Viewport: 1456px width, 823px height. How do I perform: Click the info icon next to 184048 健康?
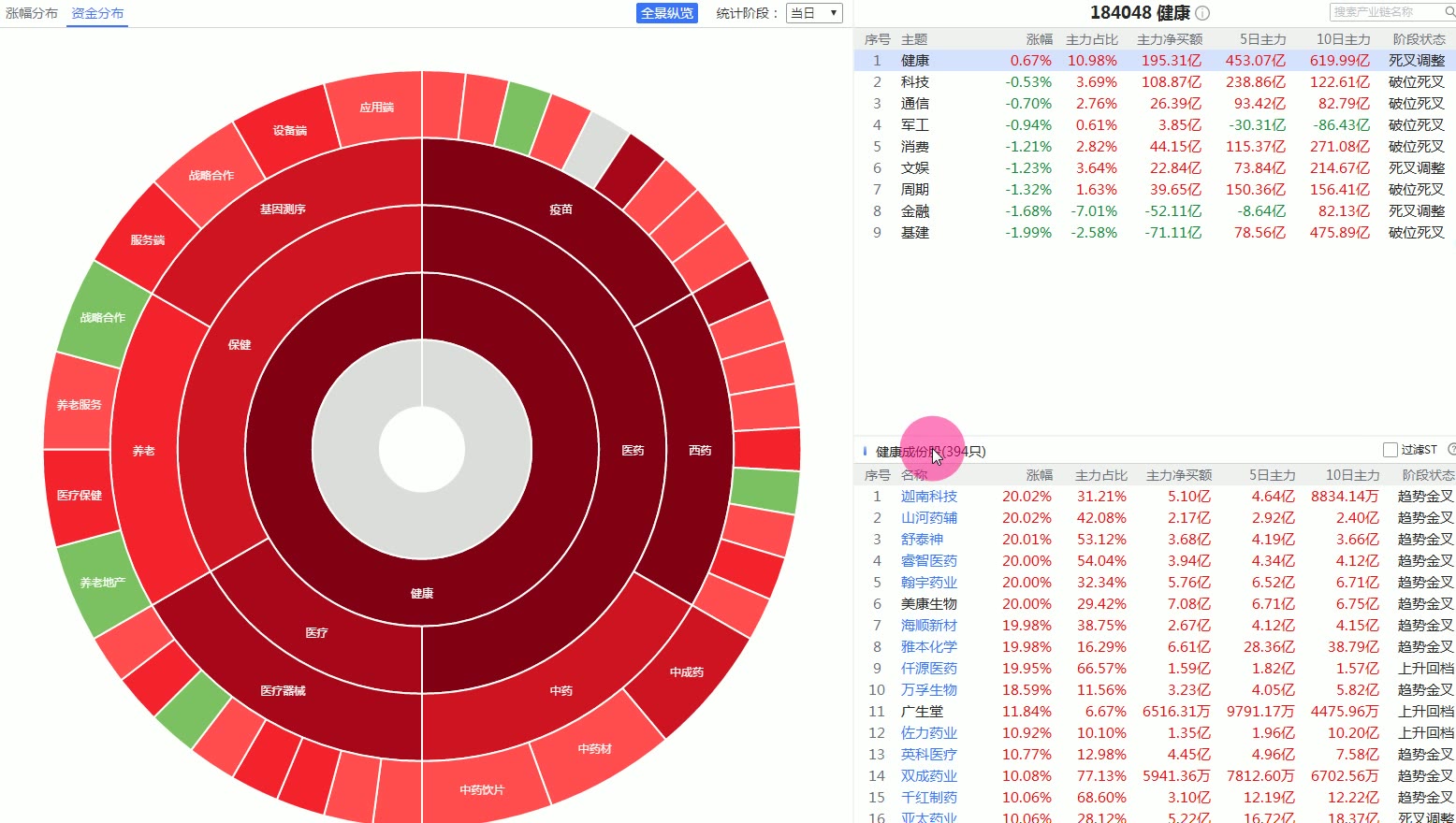(1202, 13)
